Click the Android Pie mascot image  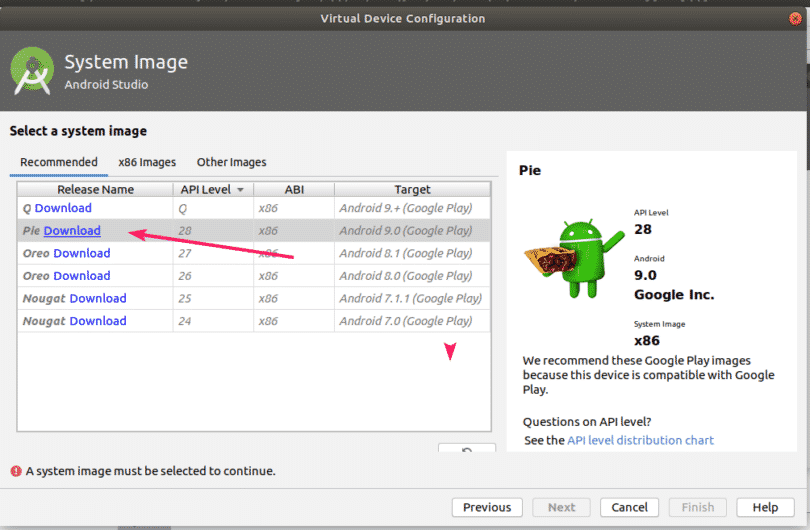pos(574,258)
